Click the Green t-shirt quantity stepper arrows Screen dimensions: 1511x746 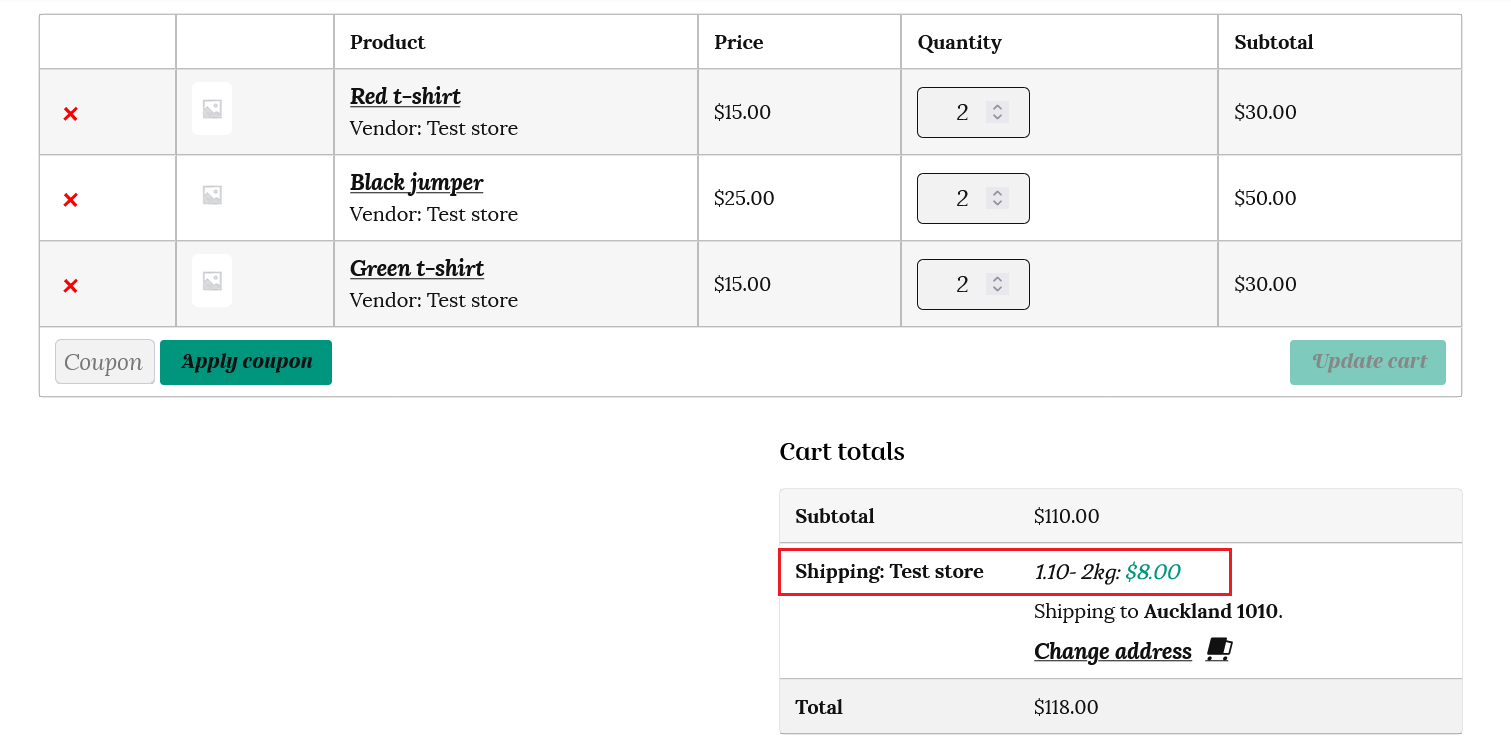997,284
